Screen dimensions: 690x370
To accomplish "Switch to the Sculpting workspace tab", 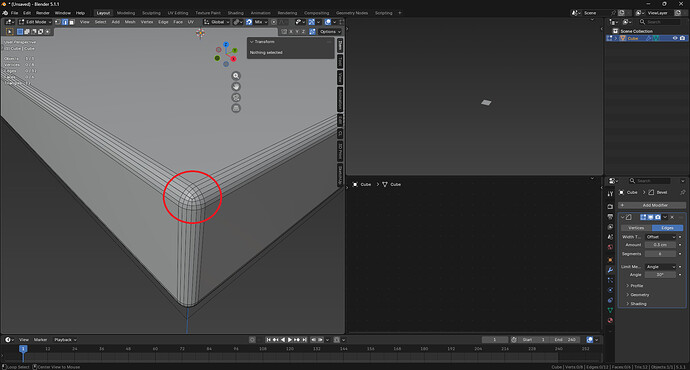I will 151,13.
